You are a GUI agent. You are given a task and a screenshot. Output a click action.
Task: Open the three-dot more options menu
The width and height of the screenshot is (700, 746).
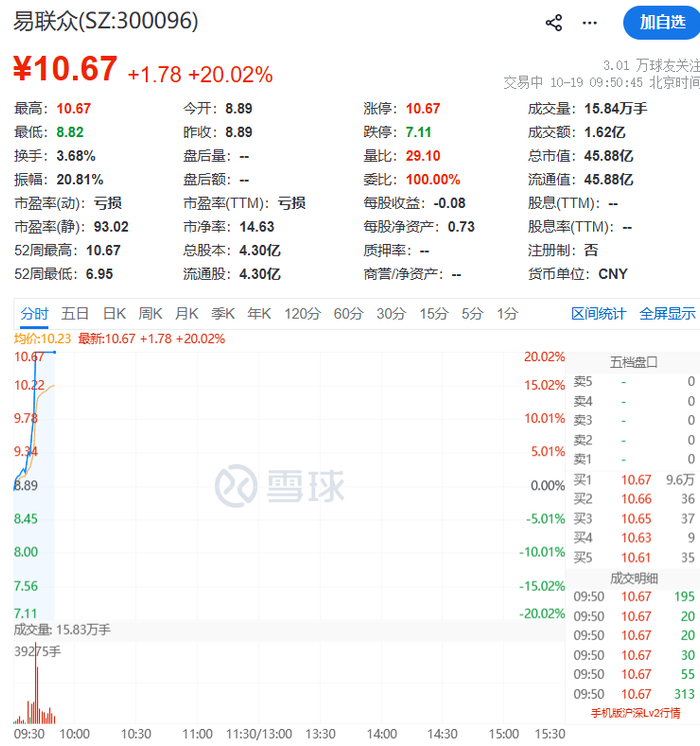(x=590, y=23)
